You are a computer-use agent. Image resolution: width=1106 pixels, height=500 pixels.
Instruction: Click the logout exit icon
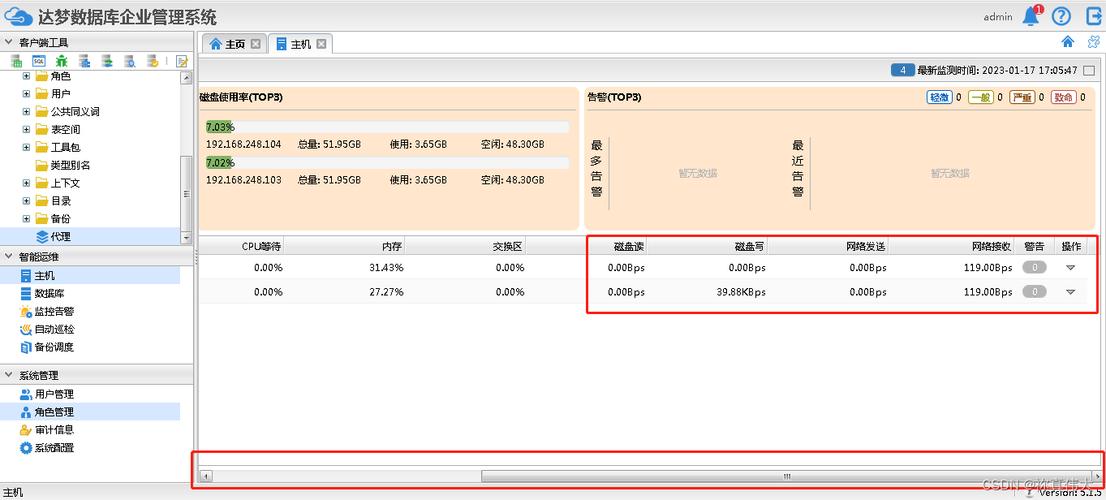1093,16
